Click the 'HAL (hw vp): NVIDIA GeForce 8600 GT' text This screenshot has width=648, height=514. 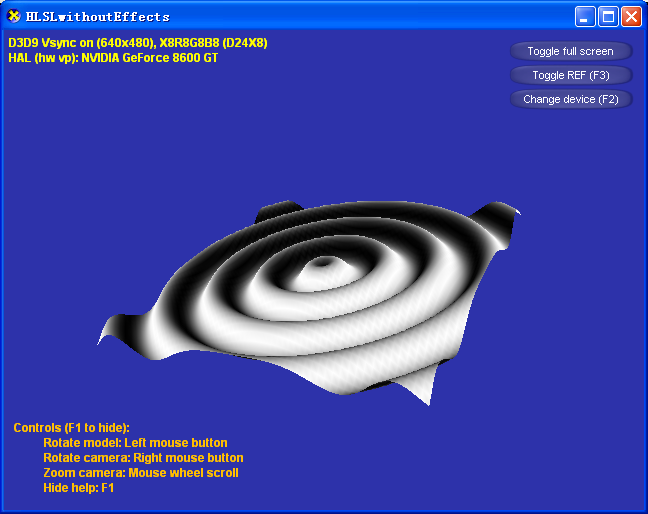[113, 58]
